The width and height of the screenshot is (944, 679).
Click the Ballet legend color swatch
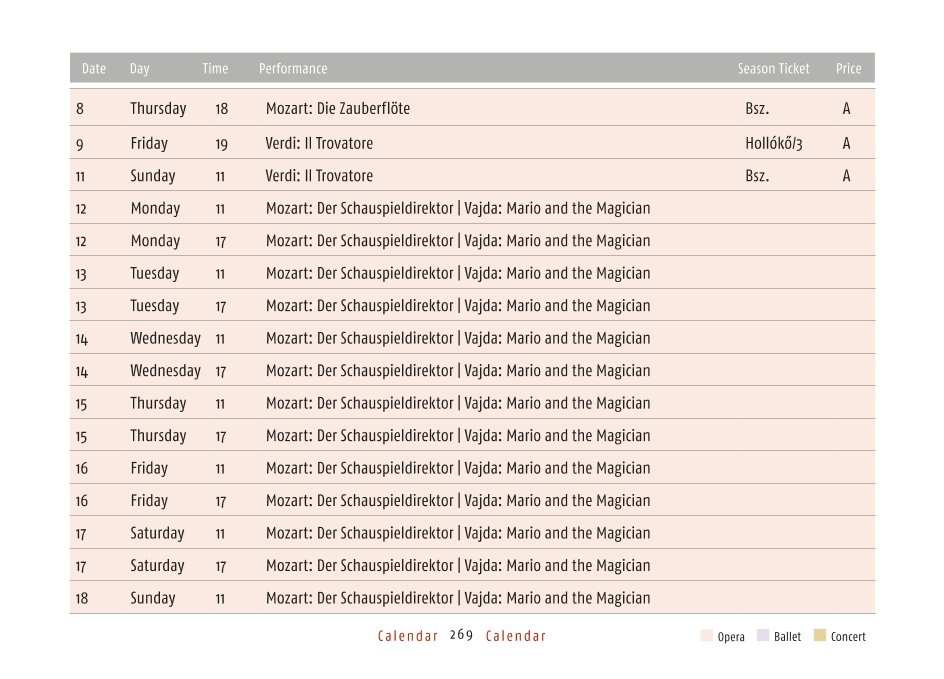pos(763,636)
